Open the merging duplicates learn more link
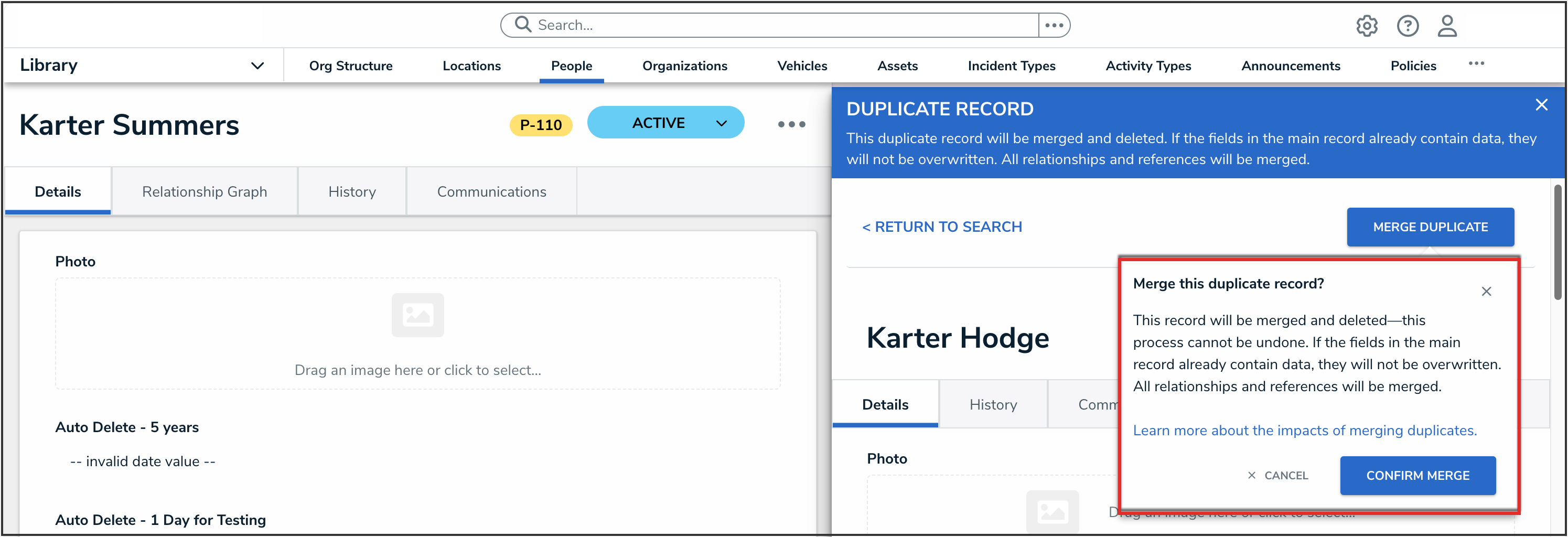The image size is (1568, 537). pyautogui.click(x=1304, y=431)
